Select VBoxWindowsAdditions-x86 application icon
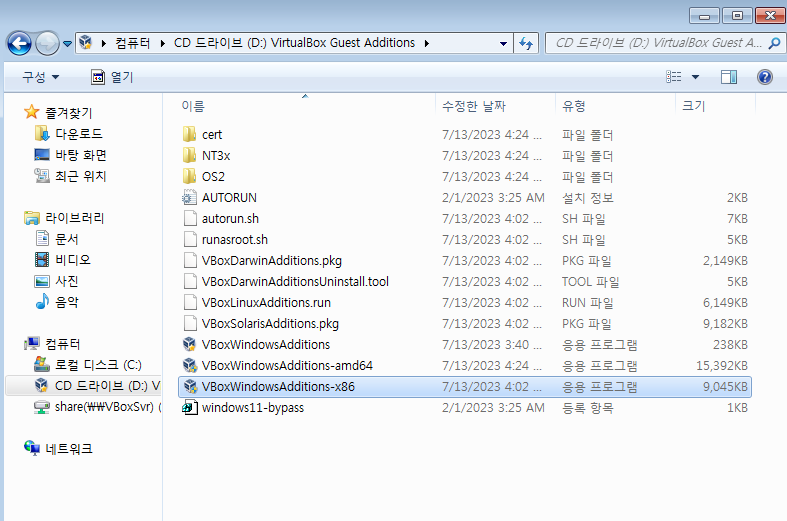 point(189,386)
